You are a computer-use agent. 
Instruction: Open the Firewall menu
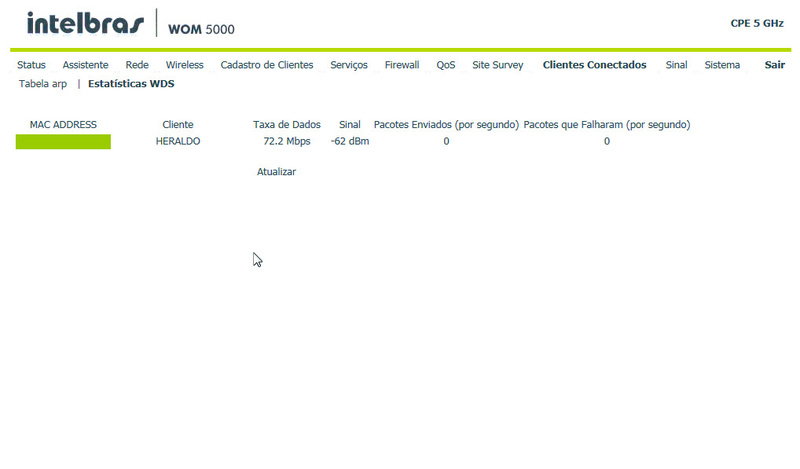(x=402, y=65)
